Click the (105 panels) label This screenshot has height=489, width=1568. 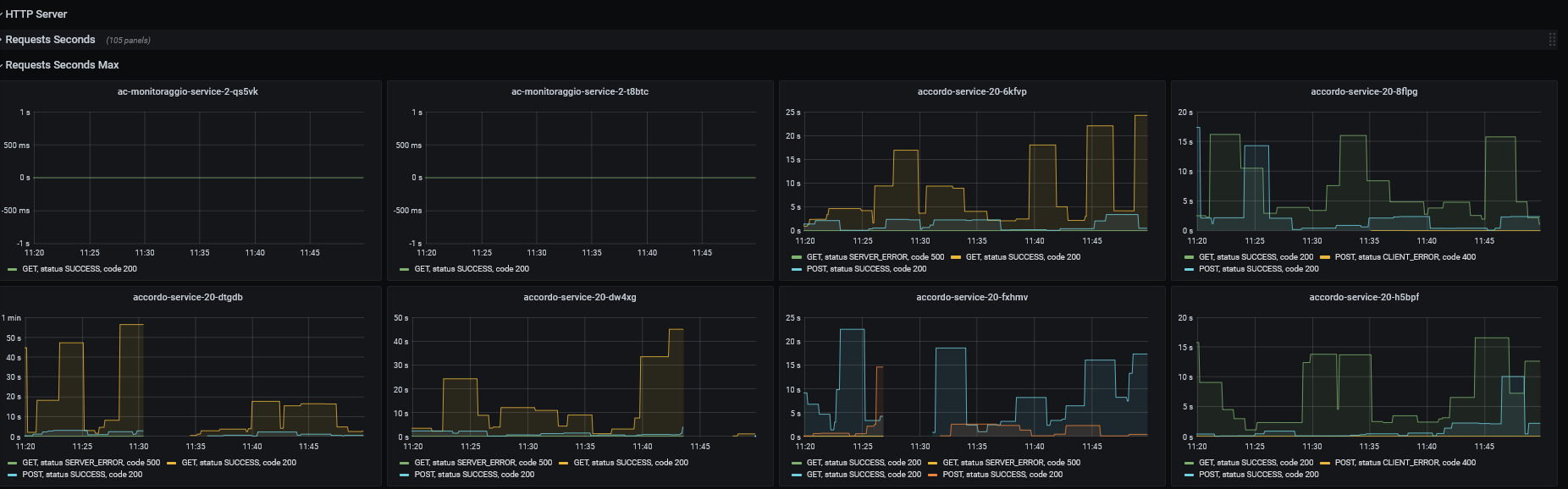tap(128, 41)
